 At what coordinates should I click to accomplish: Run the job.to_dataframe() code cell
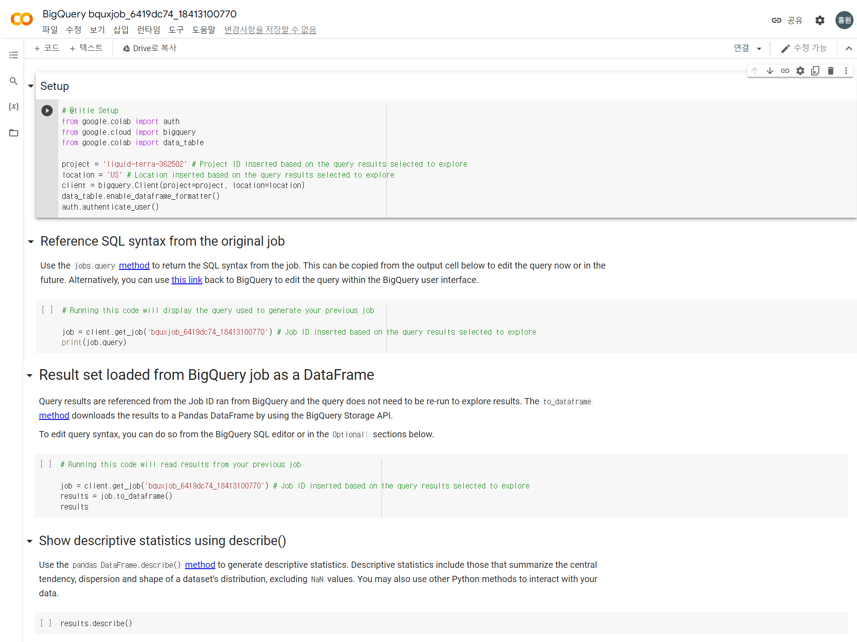click(x=46, y=464)
